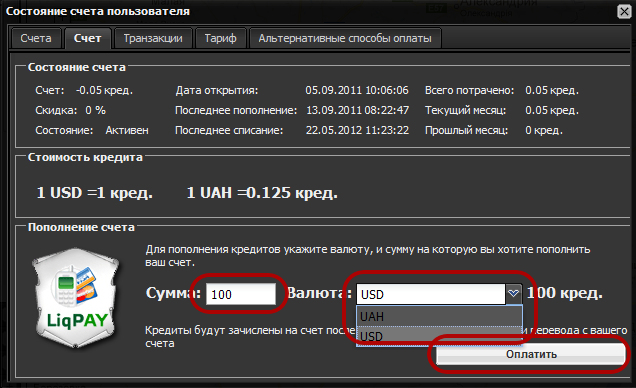636x388 pixels.
Task: Click the opening date 05.09.2011 10:06:06
Action: click(x=357, y=90)
